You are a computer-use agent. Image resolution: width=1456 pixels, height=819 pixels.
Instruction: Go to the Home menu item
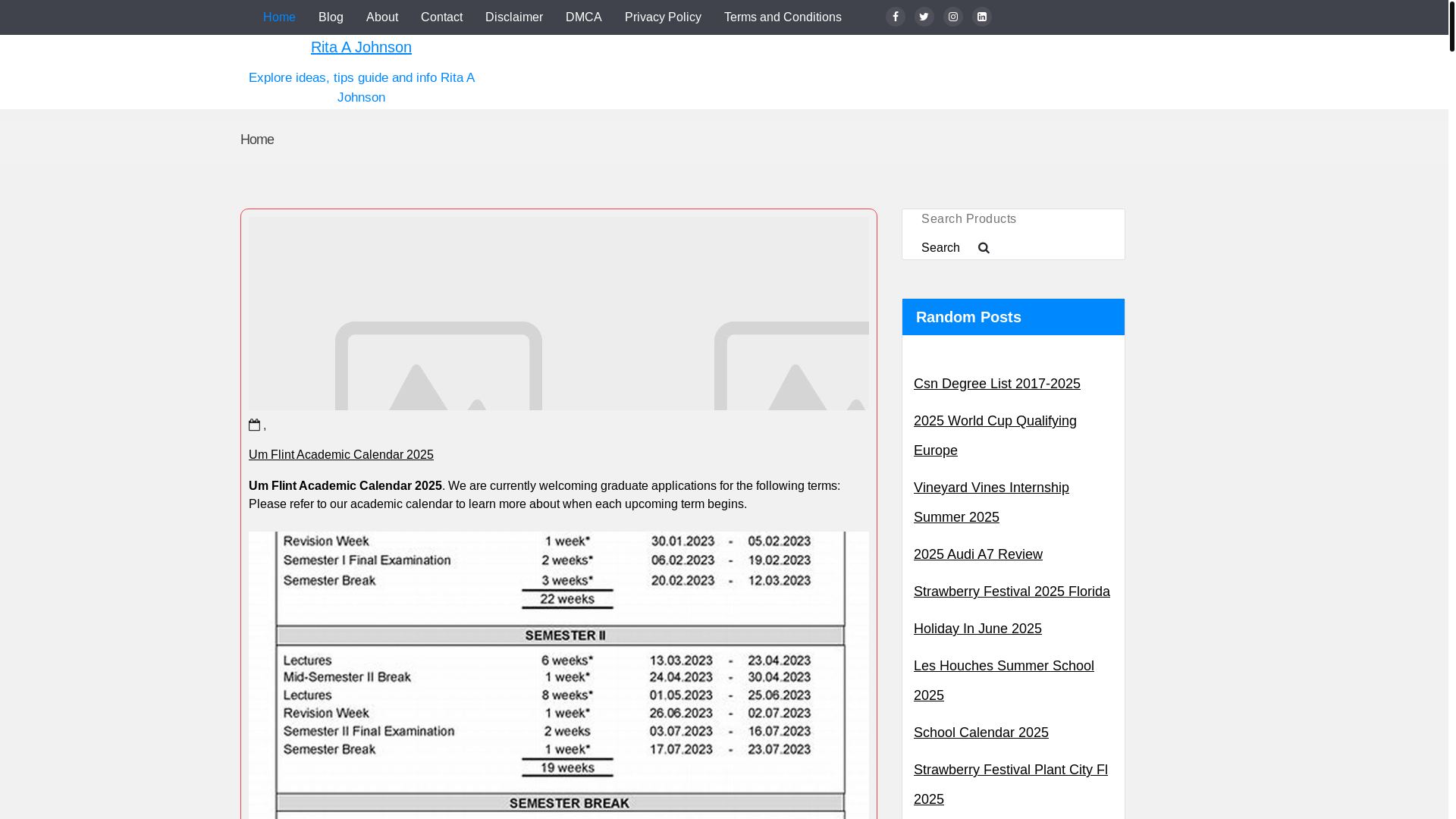tap(279, 17)
